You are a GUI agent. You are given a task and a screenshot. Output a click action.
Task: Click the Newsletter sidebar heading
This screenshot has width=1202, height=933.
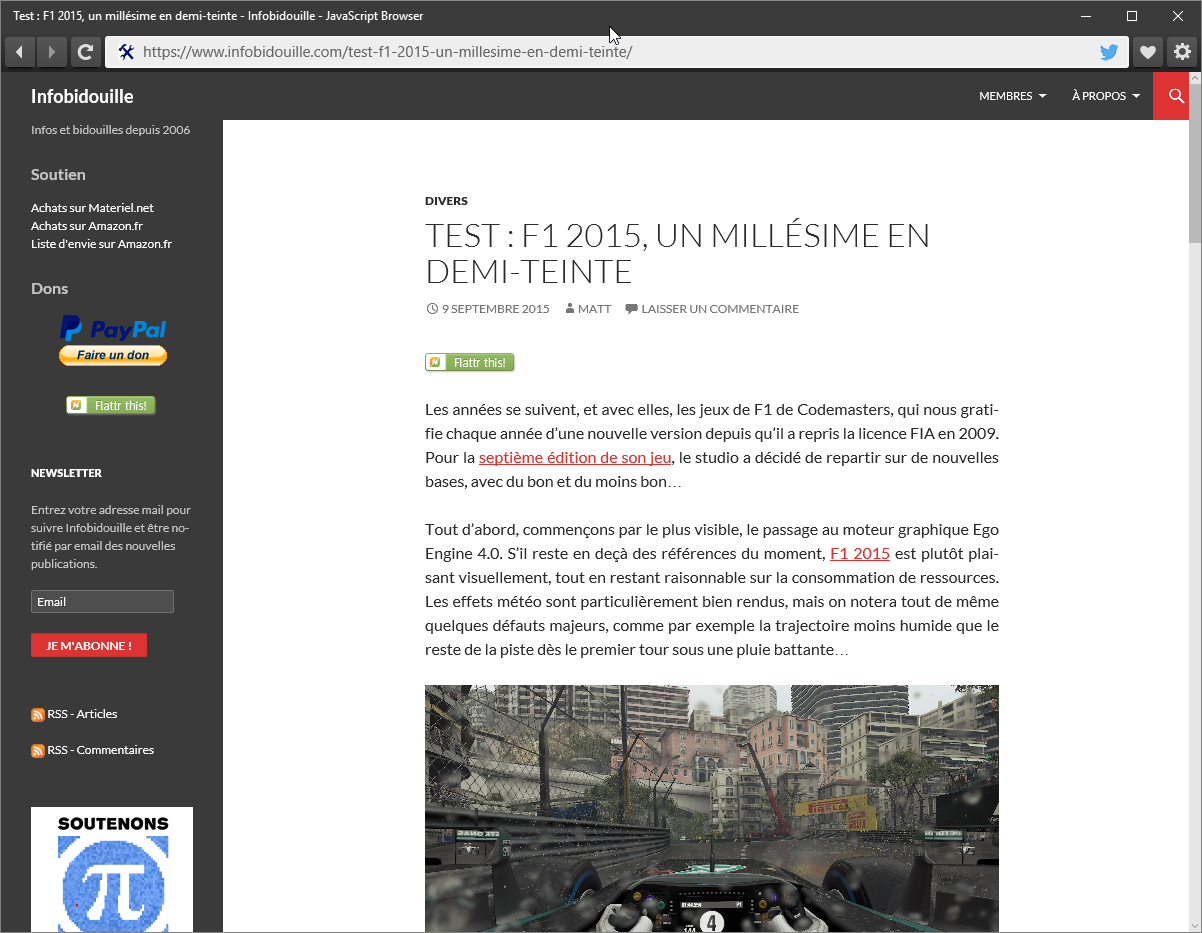(66, 473)
